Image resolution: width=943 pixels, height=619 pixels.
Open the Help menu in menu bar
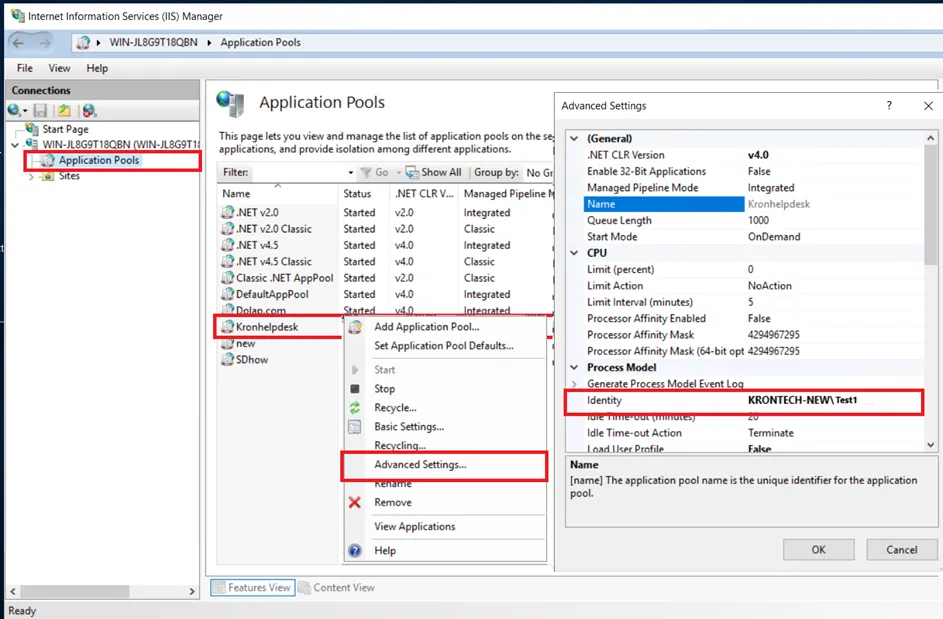pos(97,68)
